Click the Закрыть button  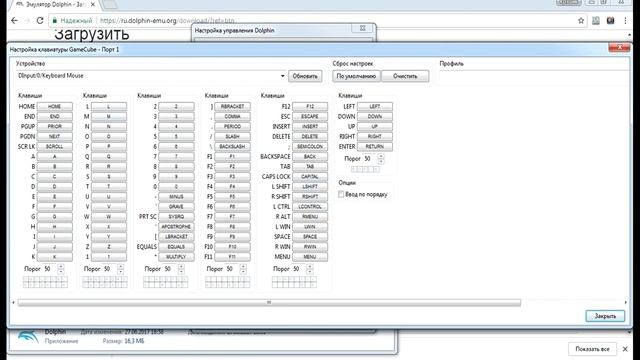(x=605, y=316)
